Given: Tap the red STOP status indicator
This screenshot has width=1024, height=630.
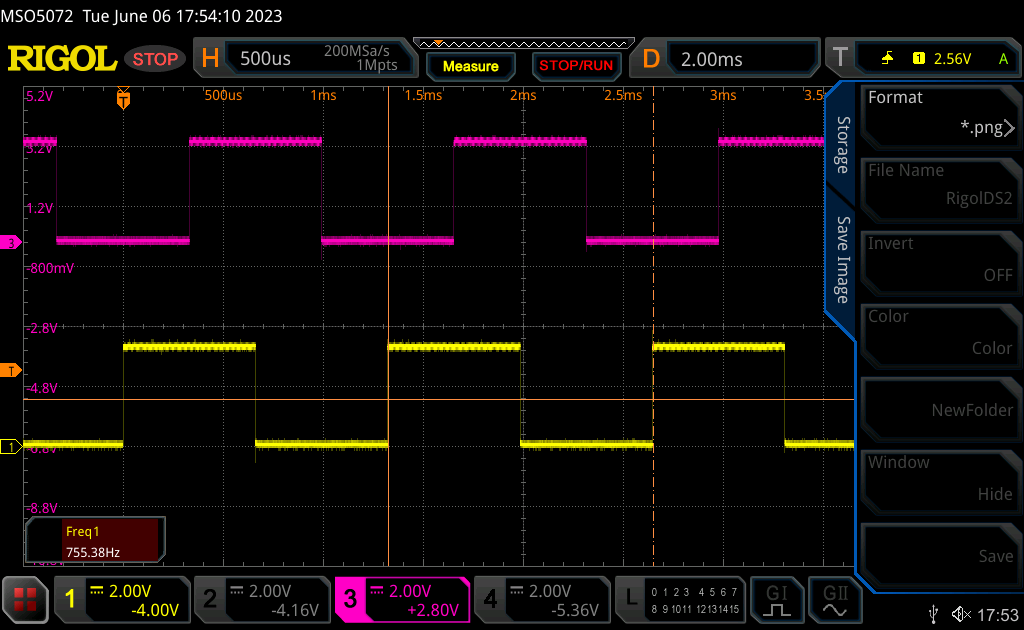Looking at the screenshot, I should click(x=155, y=59).
